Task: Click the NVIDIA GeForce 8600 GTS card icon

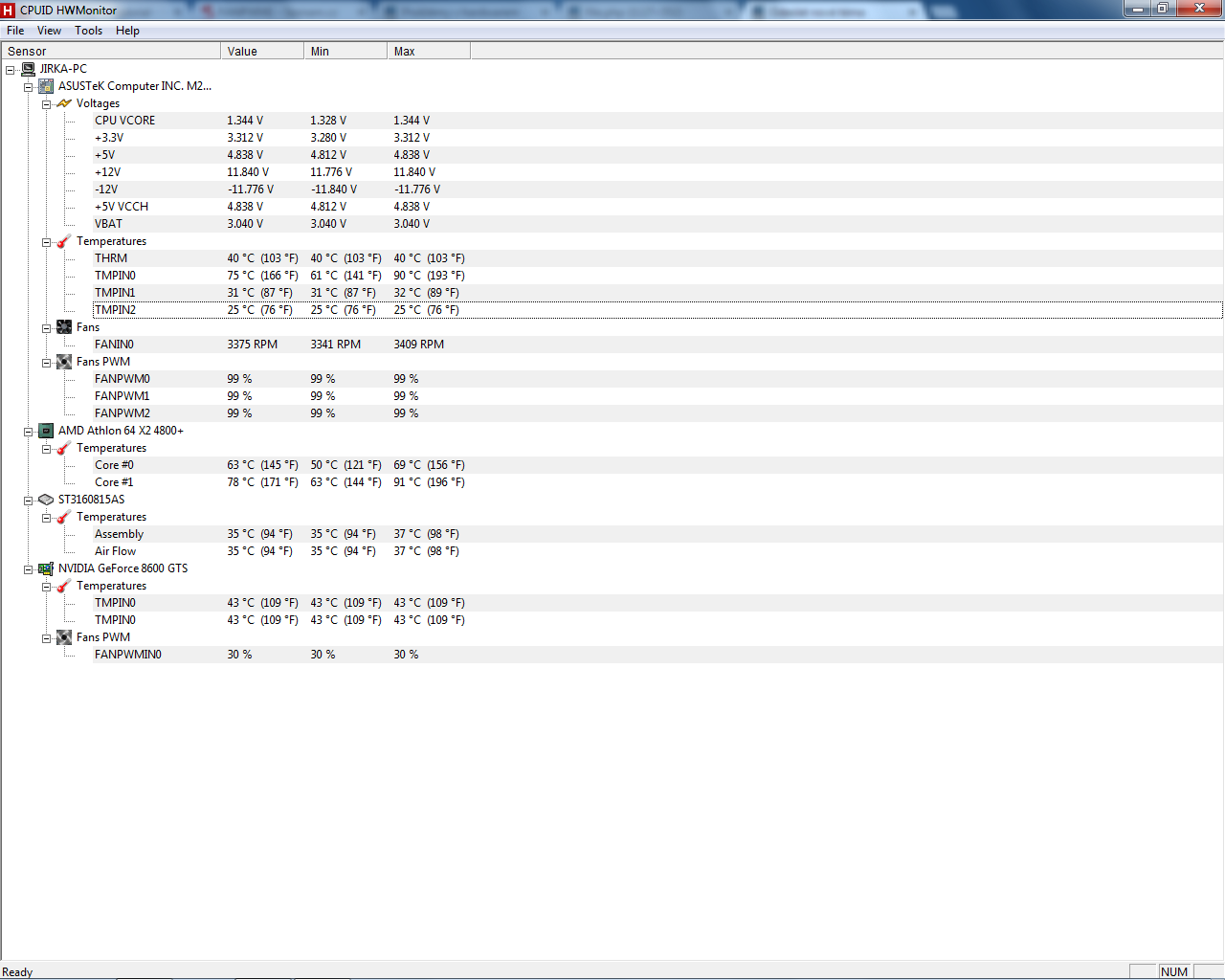Action: tap(46, 568)
